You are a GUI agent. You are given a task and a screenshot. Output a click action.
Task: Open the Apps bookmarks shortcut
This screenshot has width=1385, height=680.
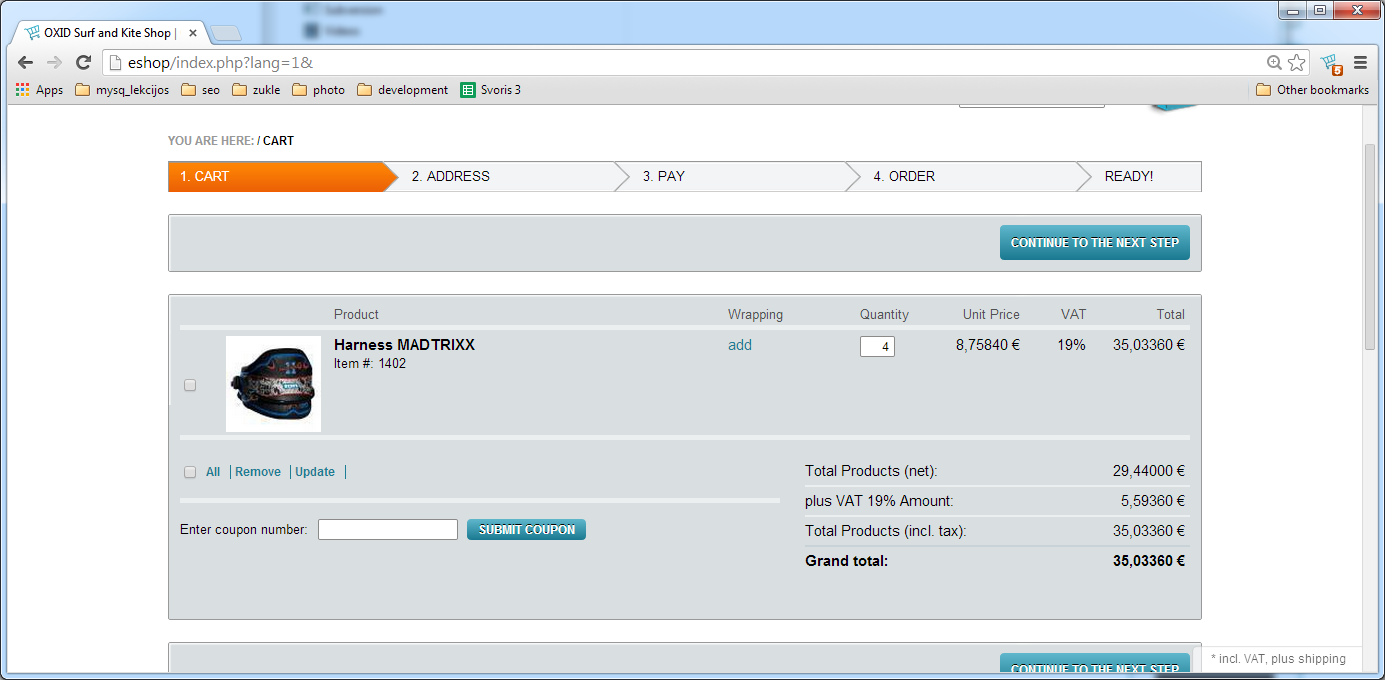pos(40,90)
